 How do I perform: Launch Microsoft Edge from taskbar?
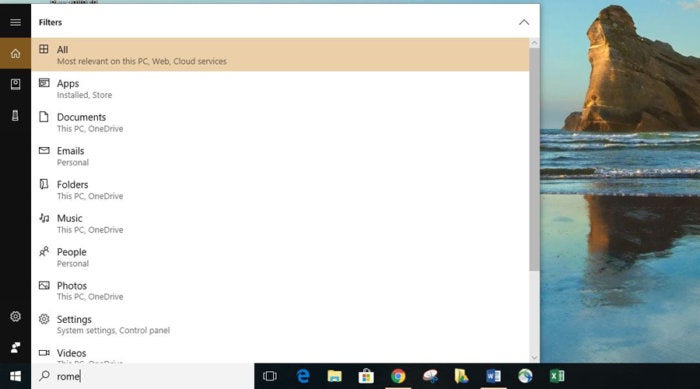pos(303,376)
